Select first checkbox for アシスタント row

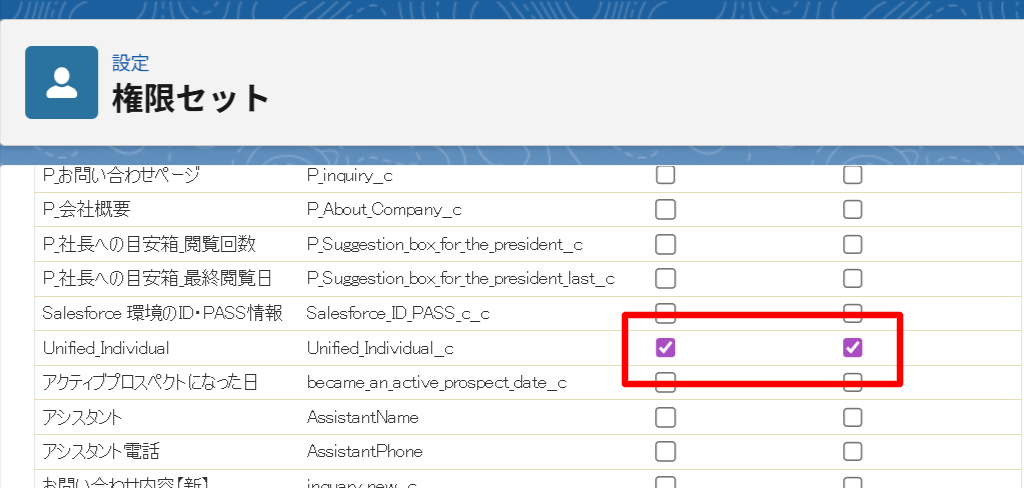tap(665, 417)
